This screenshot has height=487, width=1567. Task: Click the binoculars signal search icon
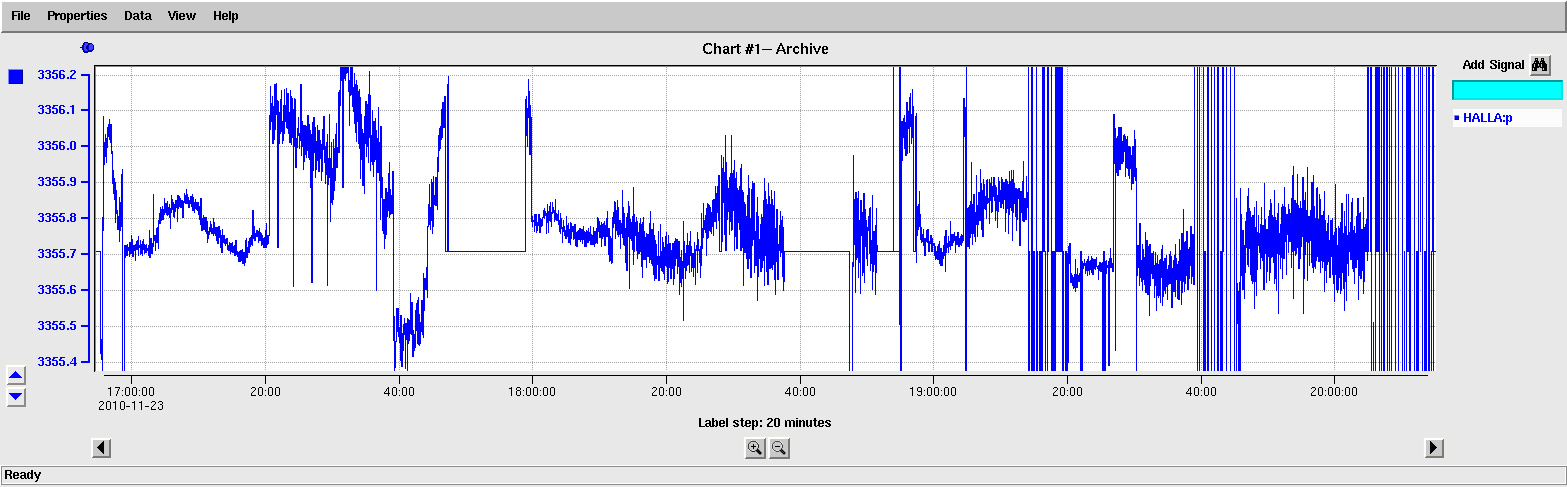click(1540, 65)
